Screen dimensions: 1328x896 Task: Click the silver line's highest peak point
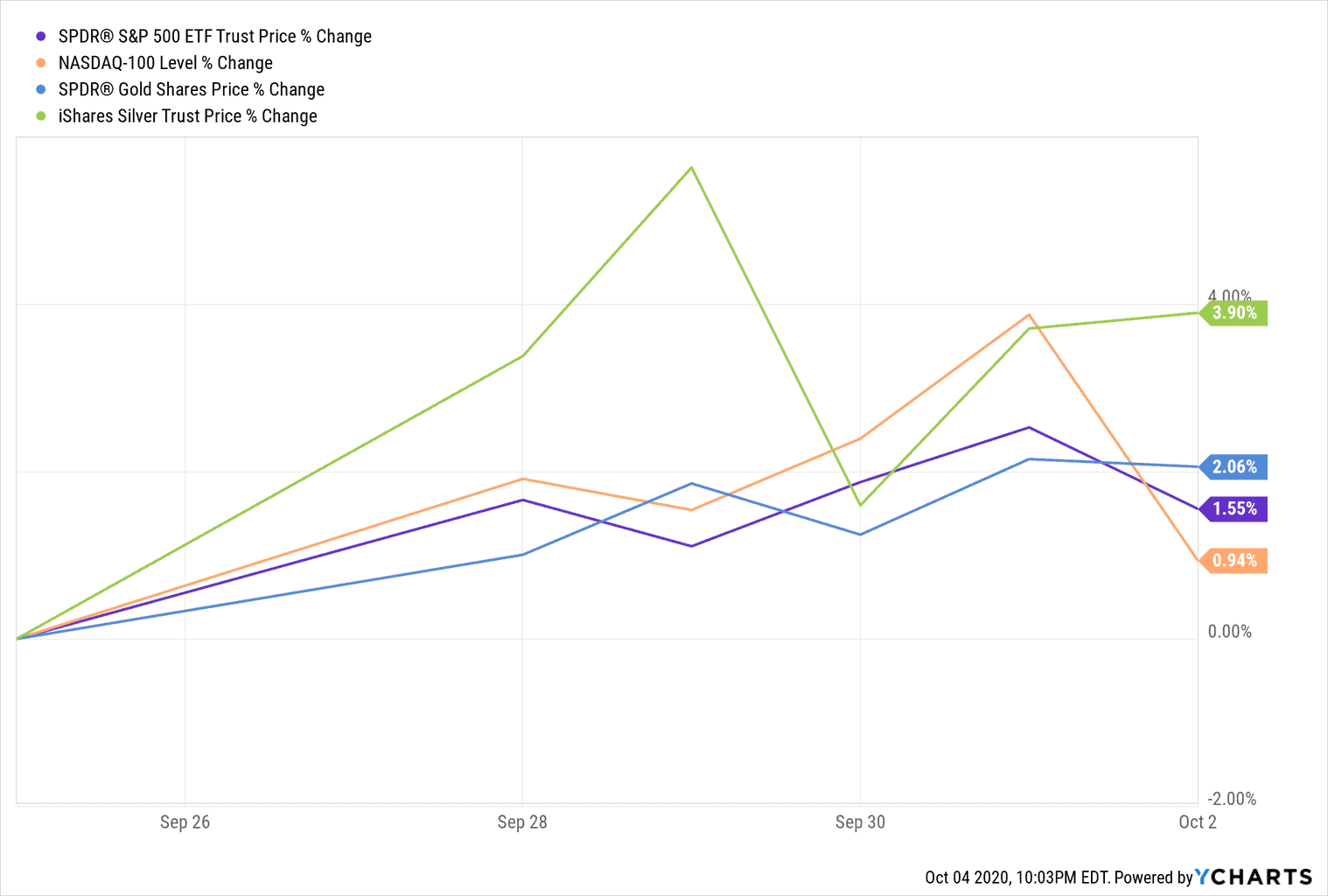click(691, 167)
